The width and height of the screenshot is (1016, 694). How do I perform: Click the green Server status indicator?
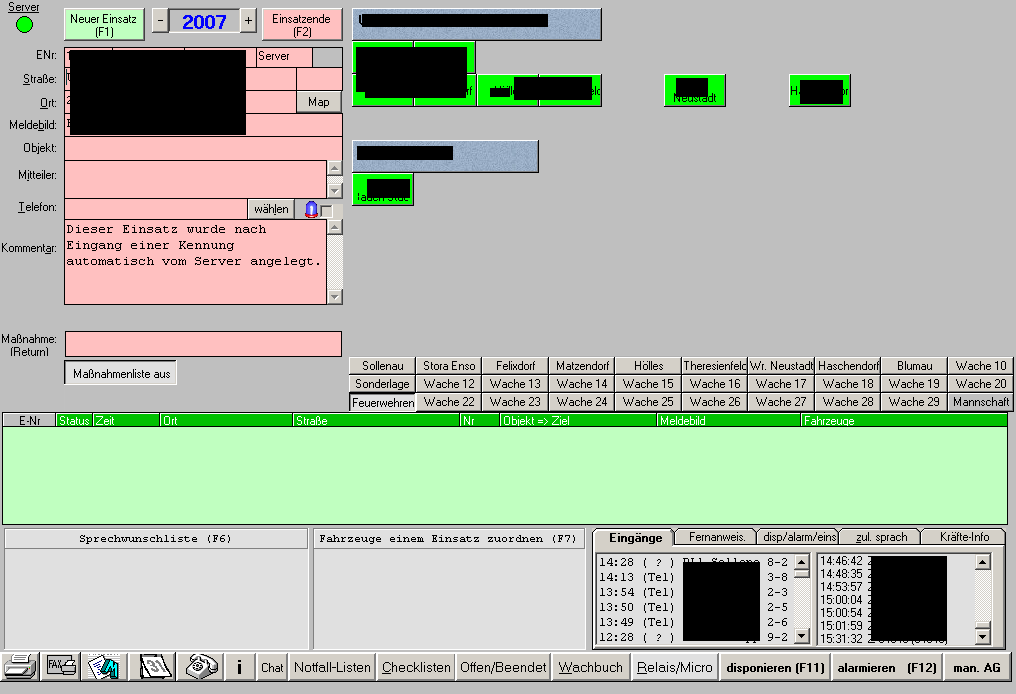click(24, 24)
